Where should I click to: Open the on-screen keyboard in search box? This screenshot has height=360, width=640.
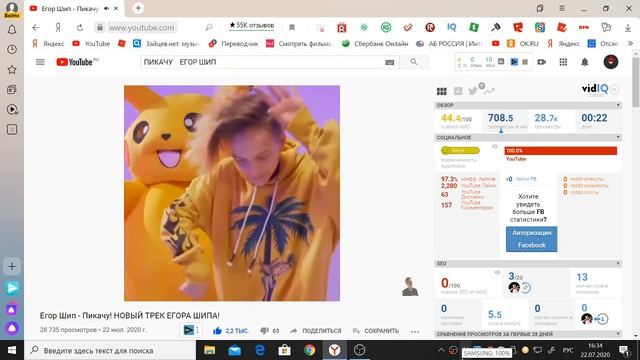(x=389, y=62)
